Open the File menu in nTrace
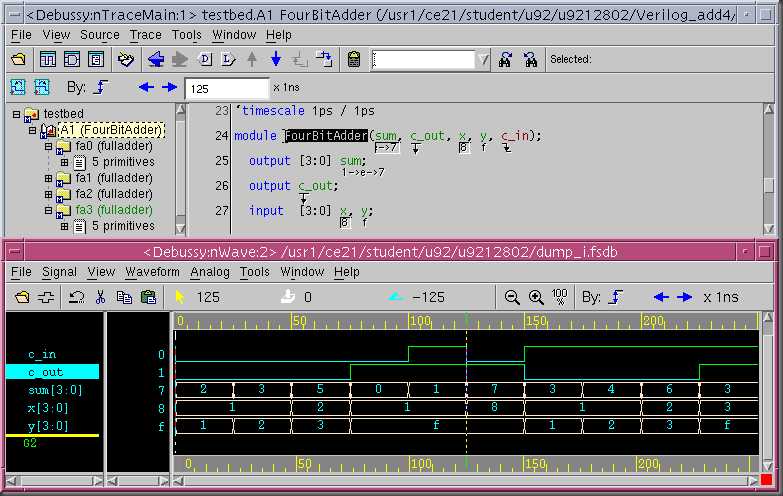 [21, 35]
